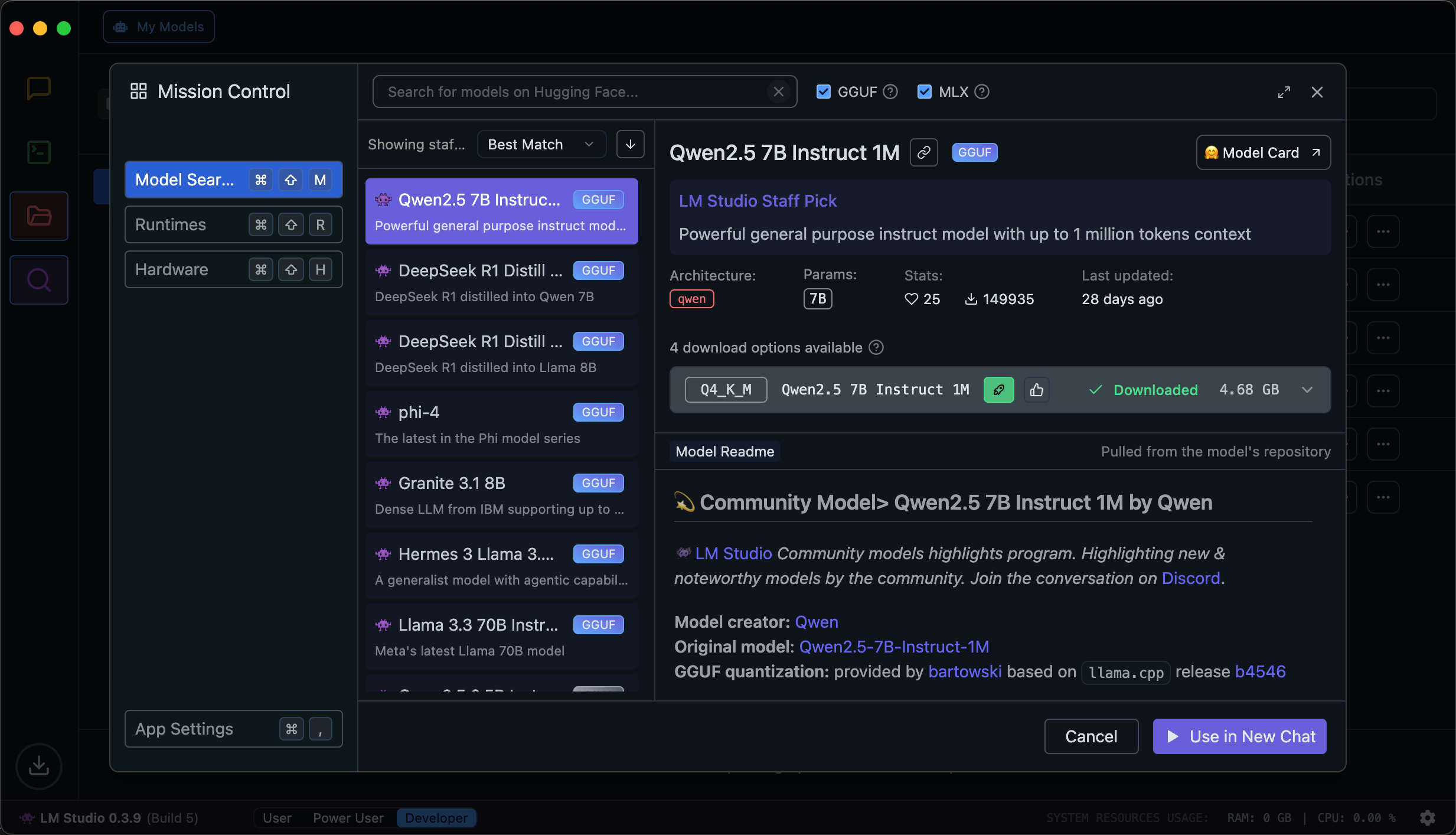Open the Chat sidebar icon
This screenshot has width=1456, height=835.
(39, 89)
